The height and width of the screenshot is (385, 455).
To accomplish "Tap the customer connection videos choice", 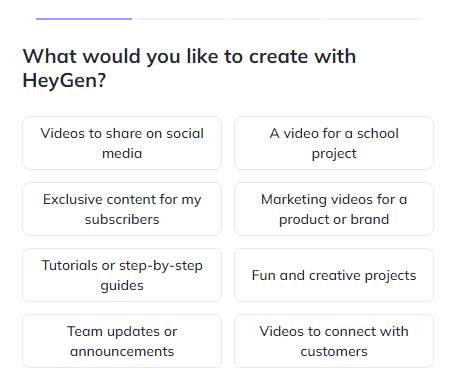I will (334, 341).
